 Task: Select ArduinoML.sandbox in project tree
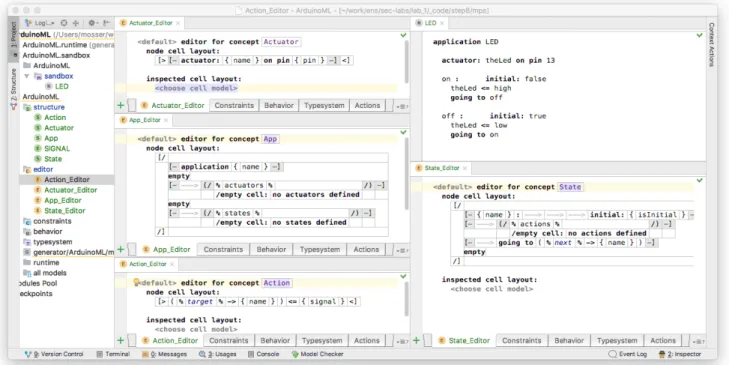click(x=56, y=55)
